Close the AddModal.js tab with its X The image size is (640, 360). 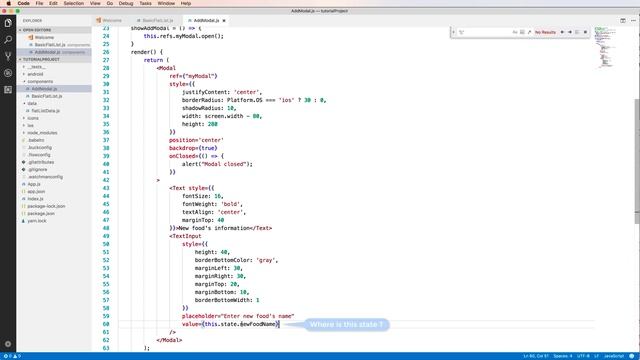click(x=224, y=20)
